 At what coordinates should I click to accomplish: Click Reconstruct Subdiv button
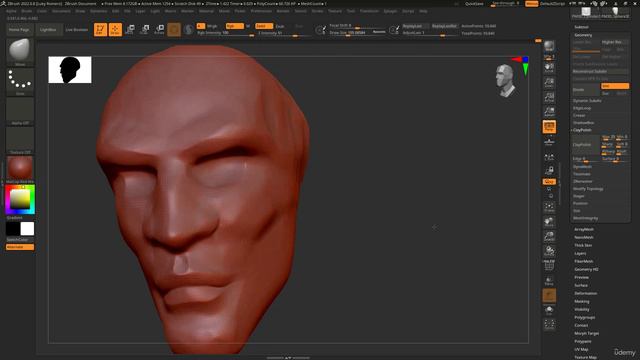(x=600, y=71)
